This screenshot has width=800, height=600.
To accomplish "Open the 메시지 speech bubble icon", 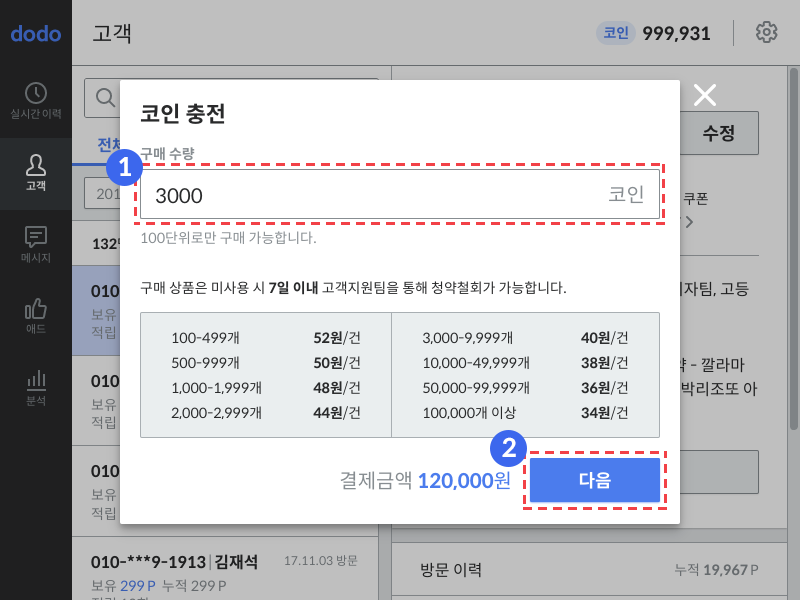I will pyautogui.click(x=36, y=237).
